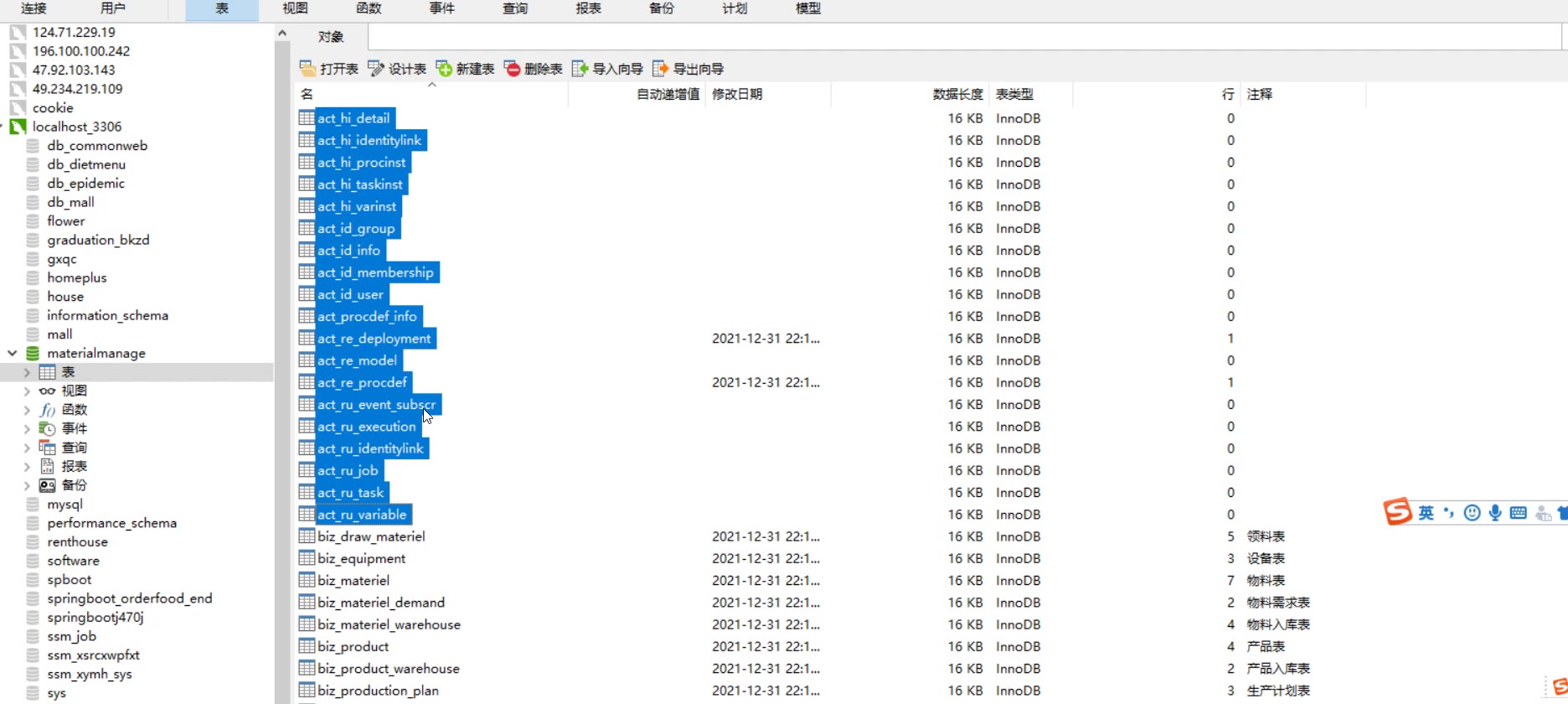Open the 导入向导 import wizard icon
The image size is (1568, 704).
[580, 69]
